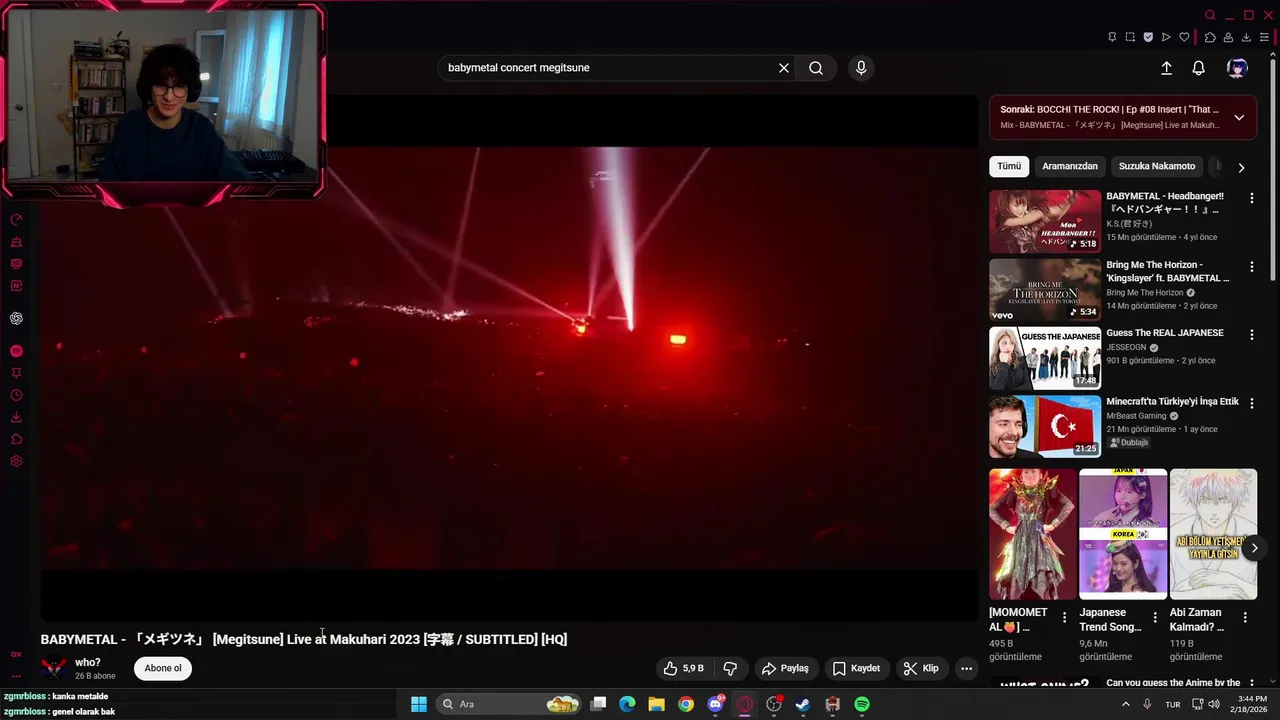This screenshot has height=720, width=1280.
Task: Show next shorts with carousel arrow
Action: pyautogui.click(x=1254, y=548)
